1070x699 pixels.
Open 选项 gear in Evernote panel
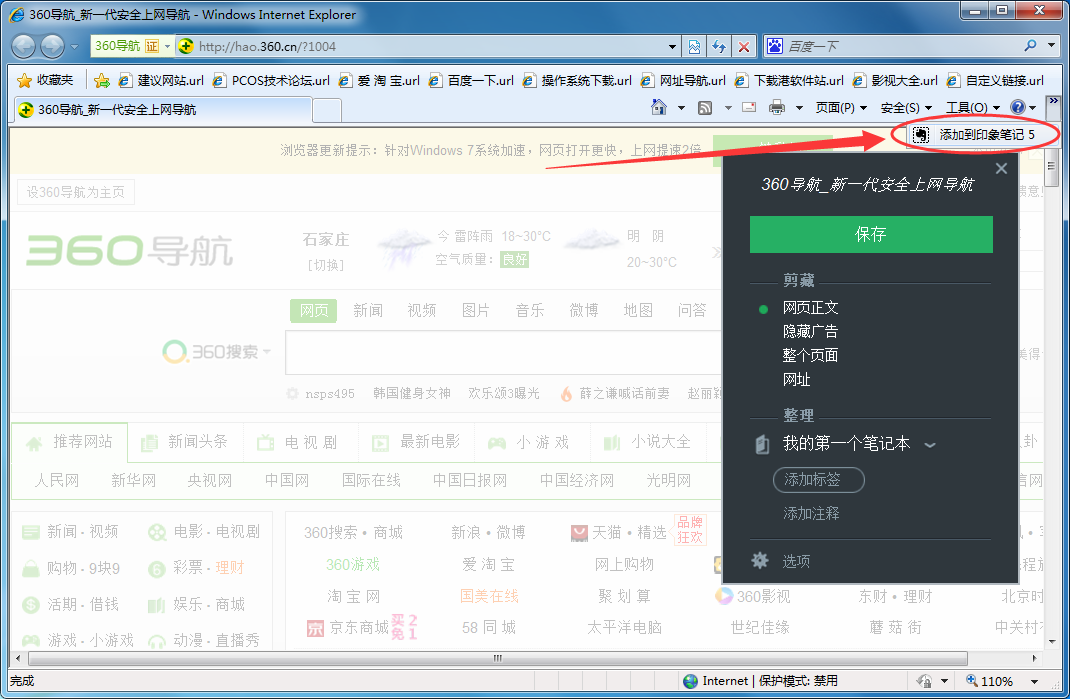[x=760, y=561]
